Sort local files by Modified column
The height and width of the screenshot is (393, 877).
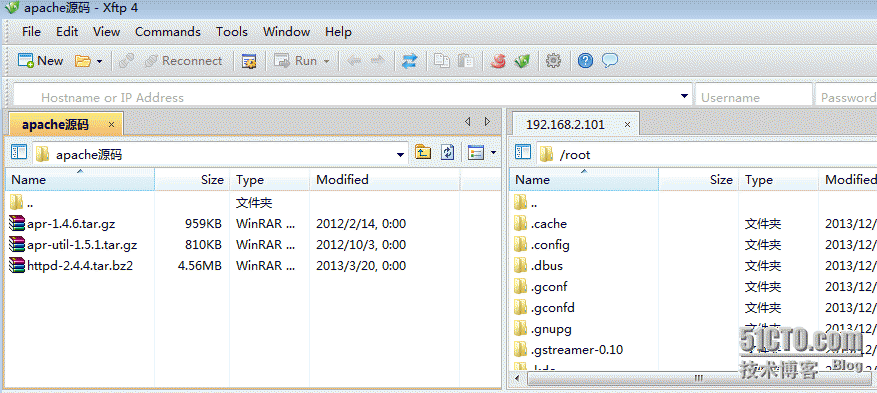(x=385, y=179)
